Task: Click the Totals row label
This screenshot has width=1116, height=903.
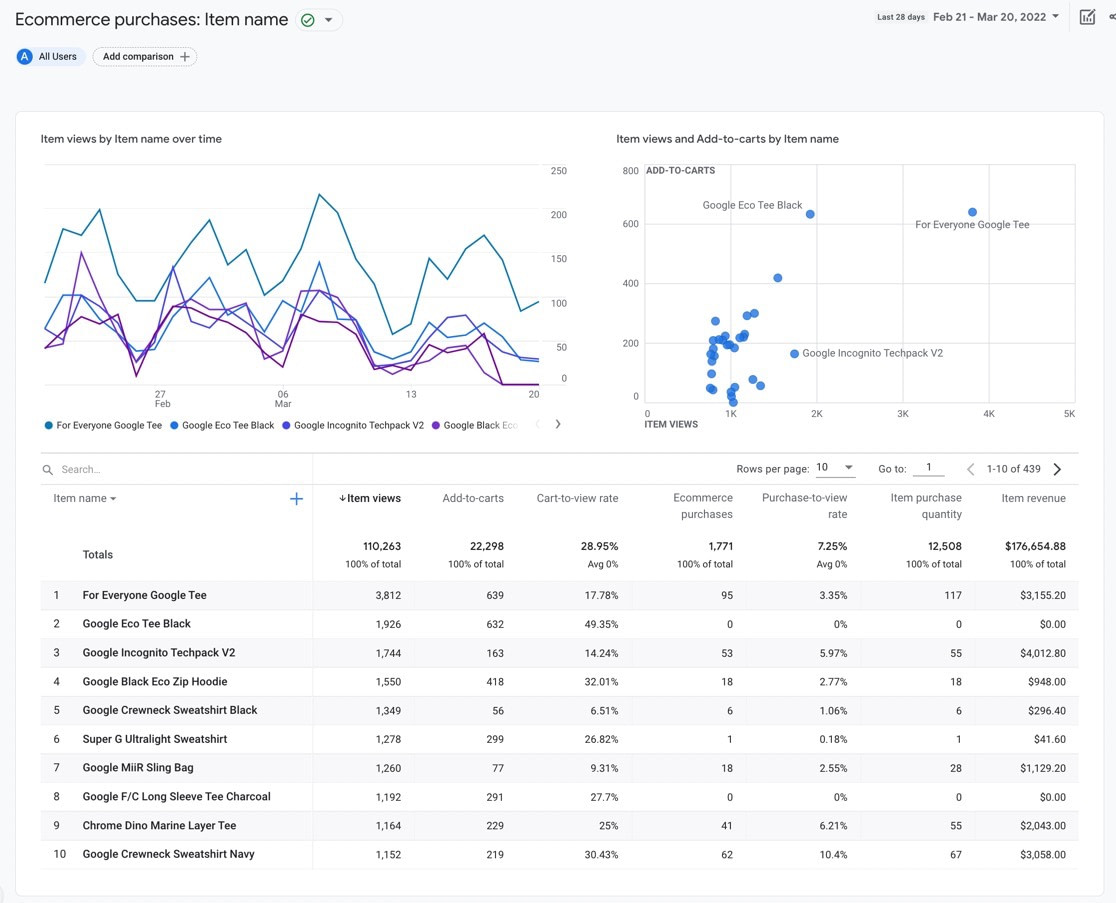Action: (x=98, y=554)
